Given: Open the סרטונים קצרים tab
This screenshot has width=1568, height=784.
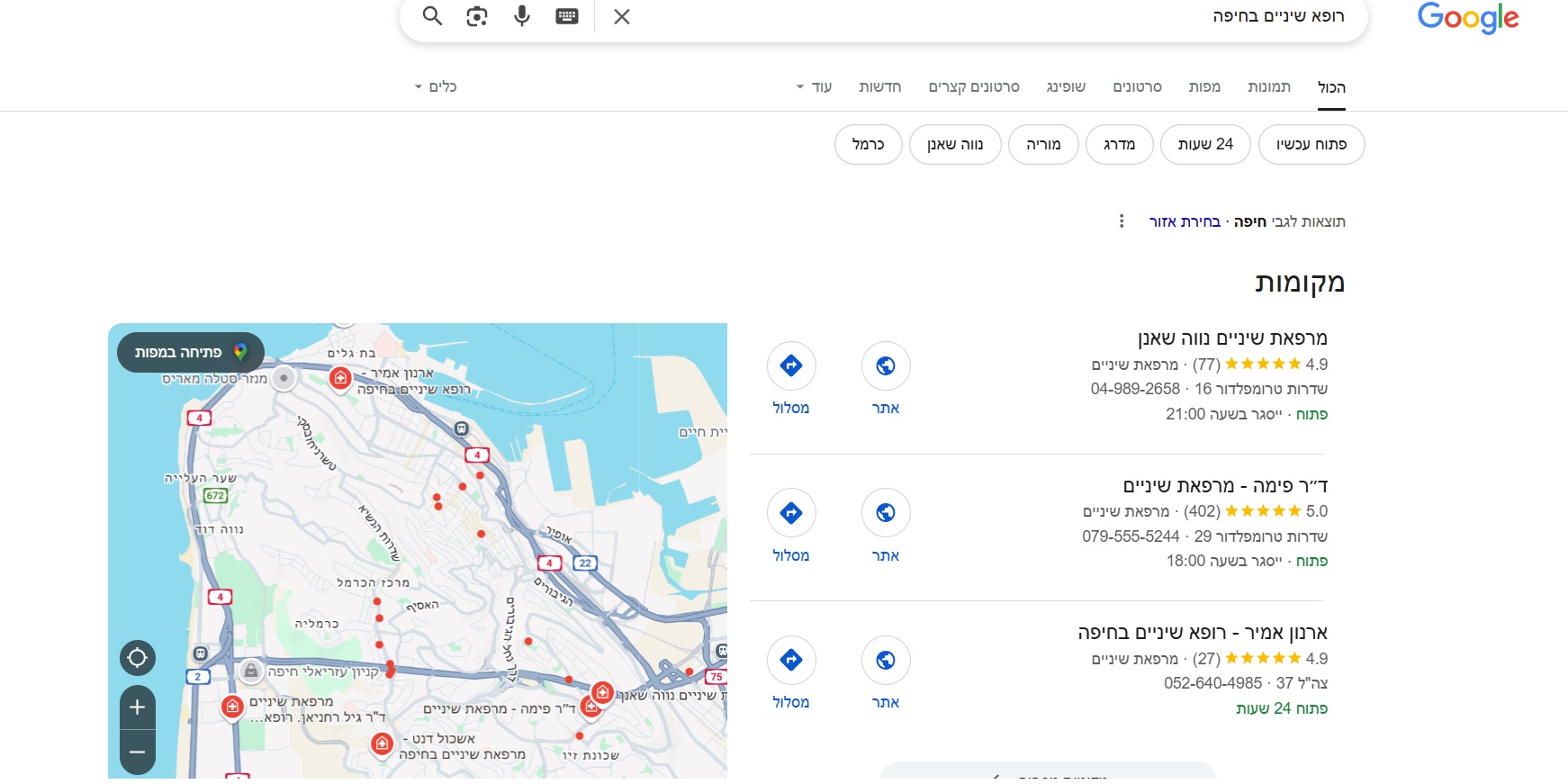Looking at the screenshot, I should coord(974,86).
